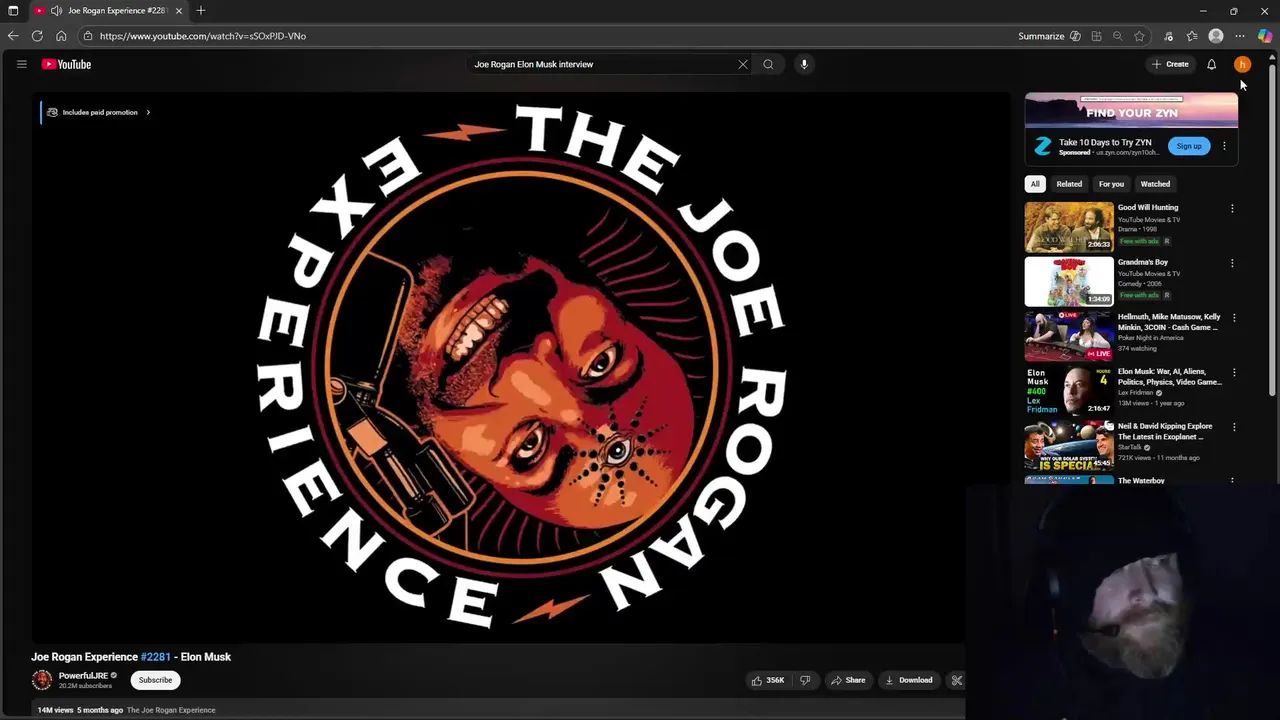Click Summarize in the address bar

tap(1050, 36)
